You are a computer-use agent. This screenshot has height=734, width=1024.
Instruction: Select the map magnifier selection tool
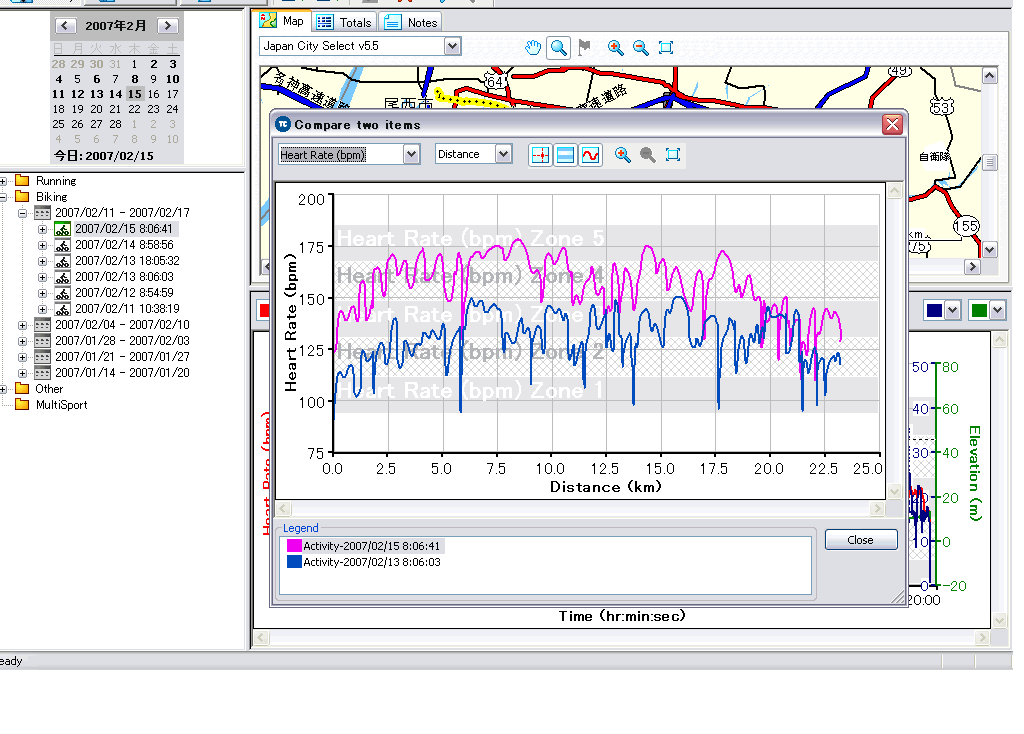coord(559,47)
